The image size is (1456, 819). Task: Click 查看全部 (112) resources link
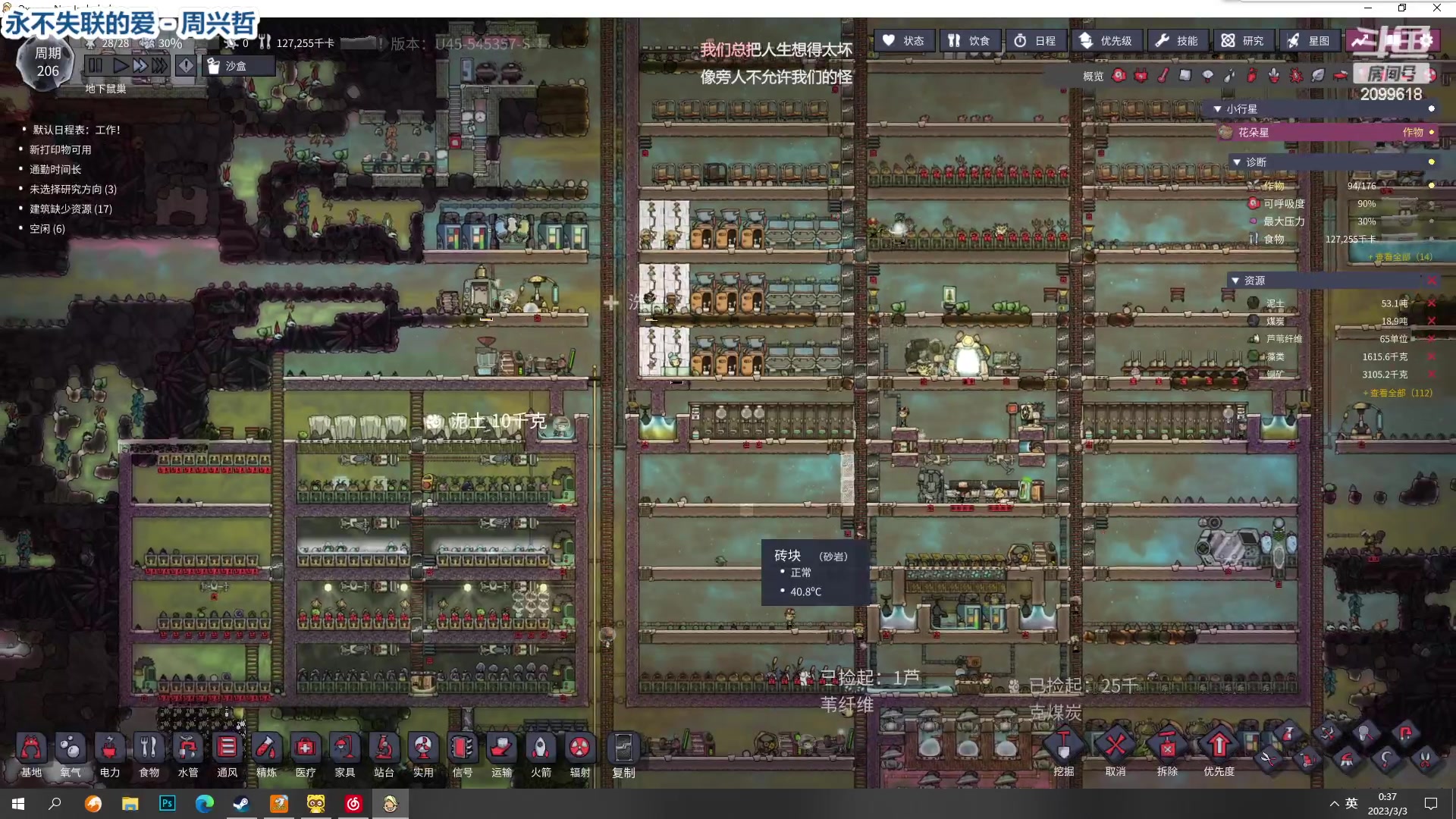tap(1397, 393)
